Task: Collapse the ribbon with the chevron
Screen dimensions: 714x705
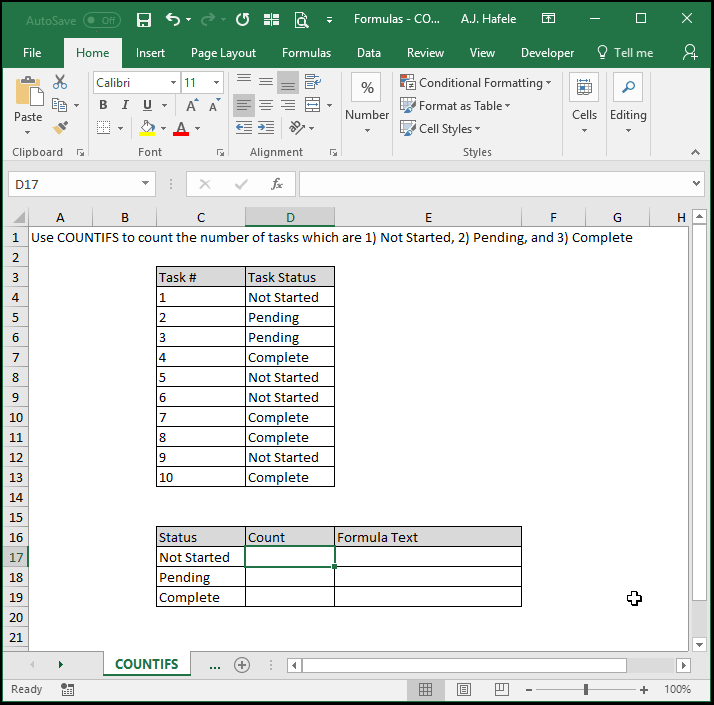Action: tap(695, 153)
